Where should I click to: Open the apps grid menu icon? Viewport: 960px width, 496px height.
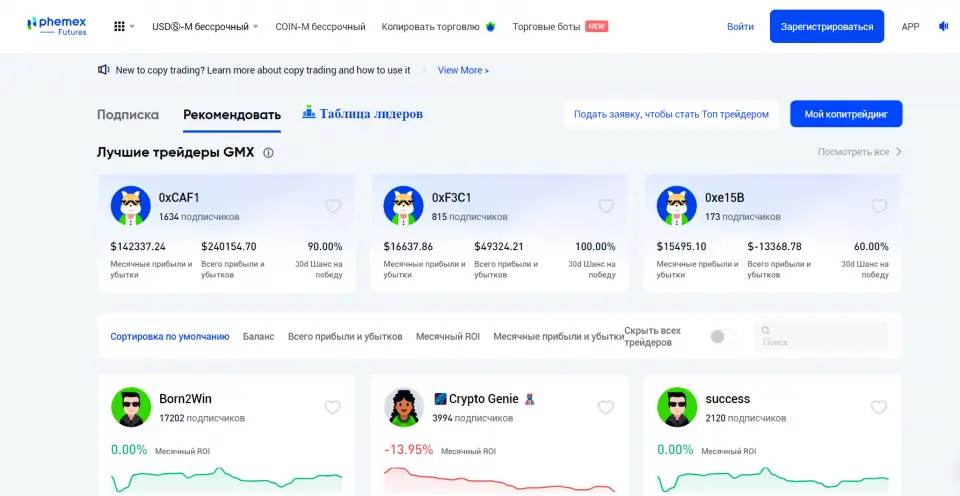pyautogui.click(x=119, y=27)
